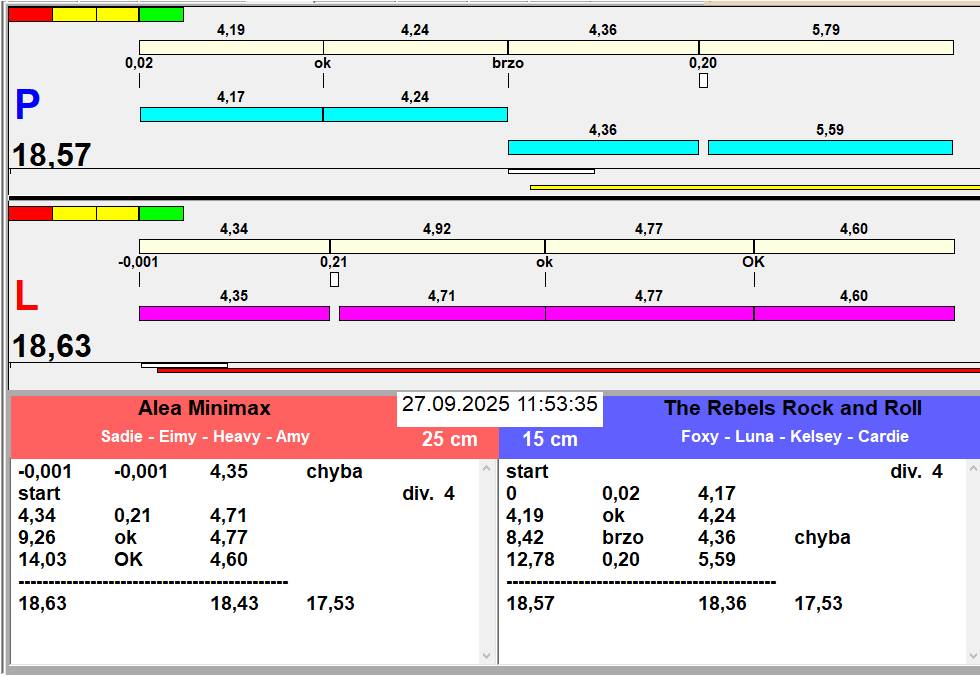
Task: Select the 9,26 row in Alea Minimax list
Action: [244, 537]
